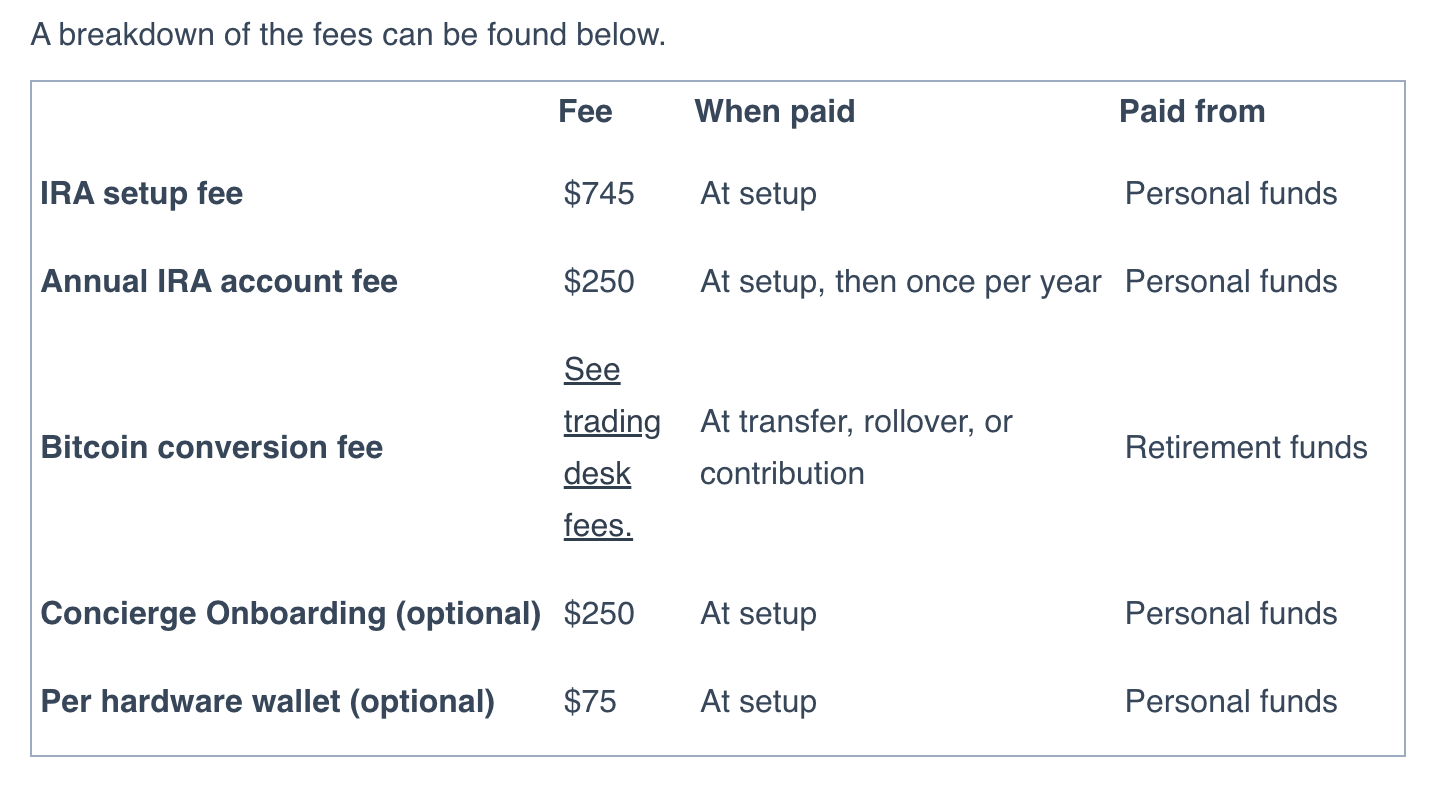The width and height of the screenshot is (1434, 788).
Task: Select the $250 Concierge Onboarding fee amount
Action: click(599, 613)
